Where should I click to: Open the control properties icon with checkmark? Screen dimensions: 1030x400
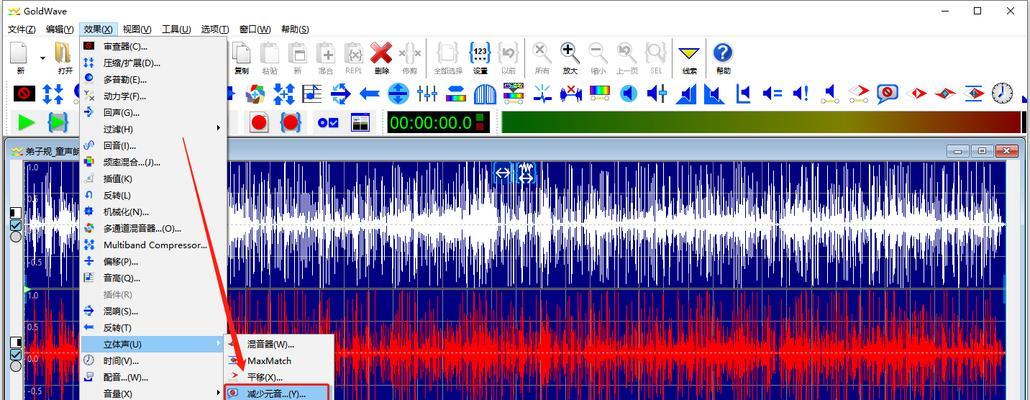coord(328,122)
